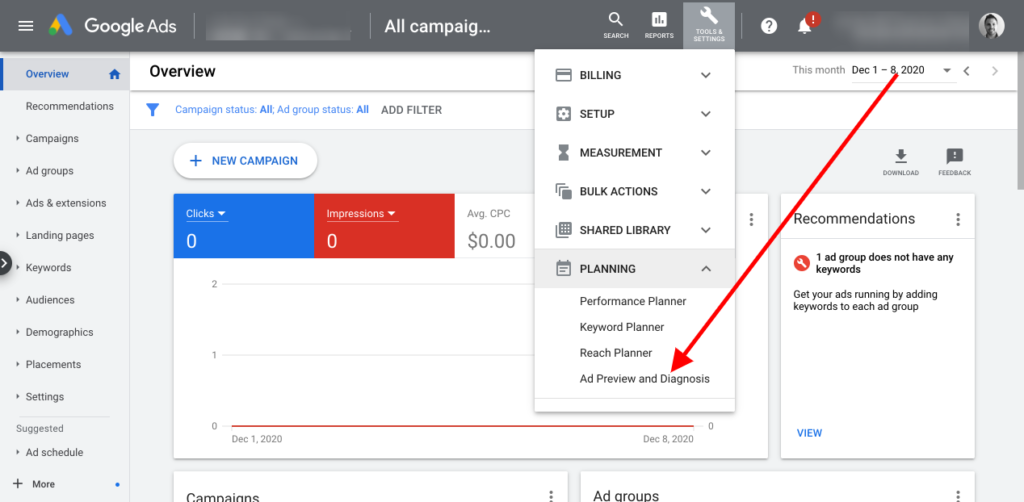
Task: Open the Reports icon
Action: 659,25
